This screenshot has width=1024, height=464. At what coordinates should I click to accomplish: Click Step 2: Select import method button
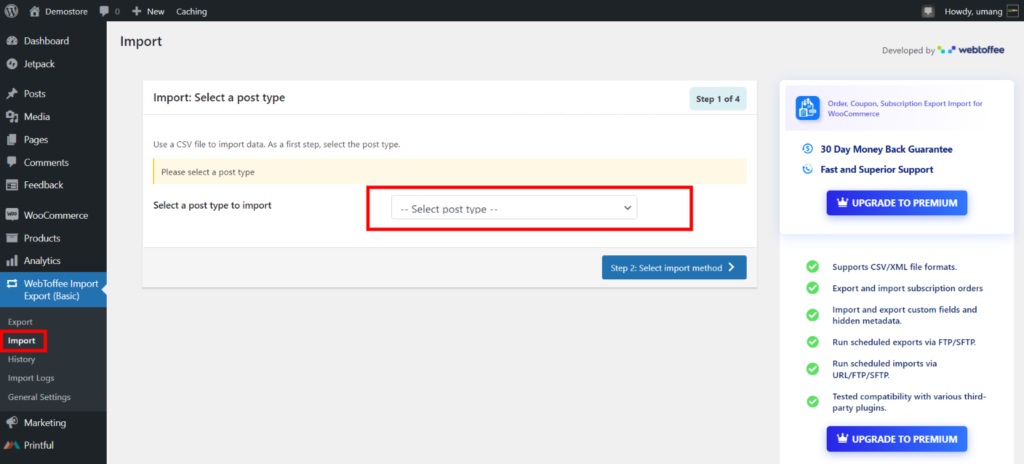coord(674,267)
